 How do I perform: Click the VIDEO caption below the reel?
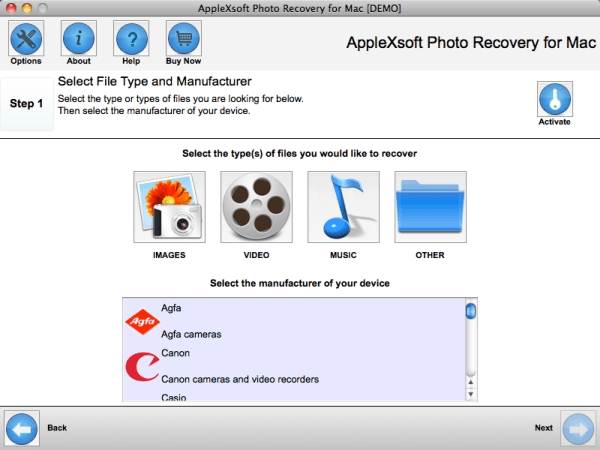click(x=256, y=255)
